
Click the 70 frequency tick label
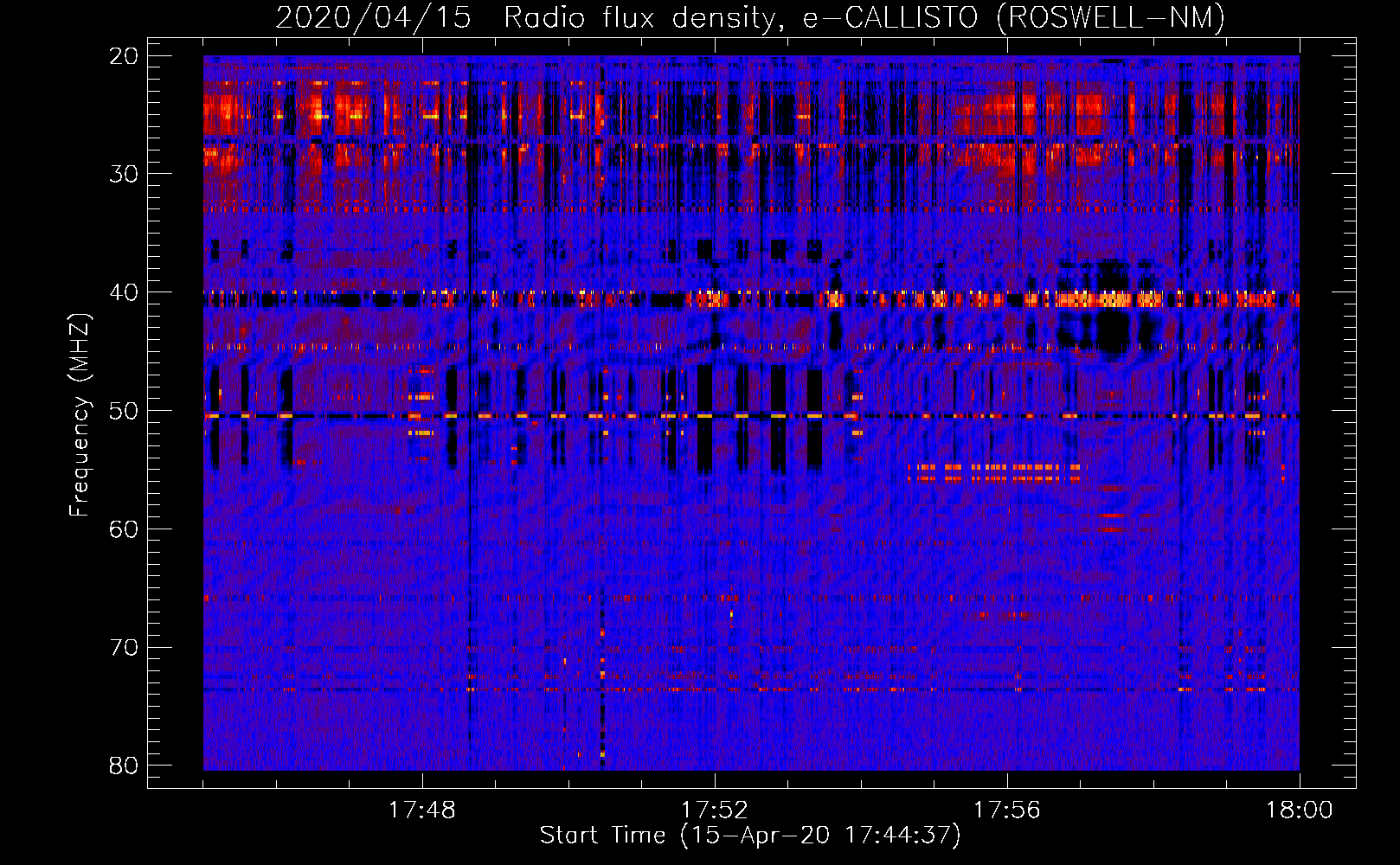coord(125,647)
